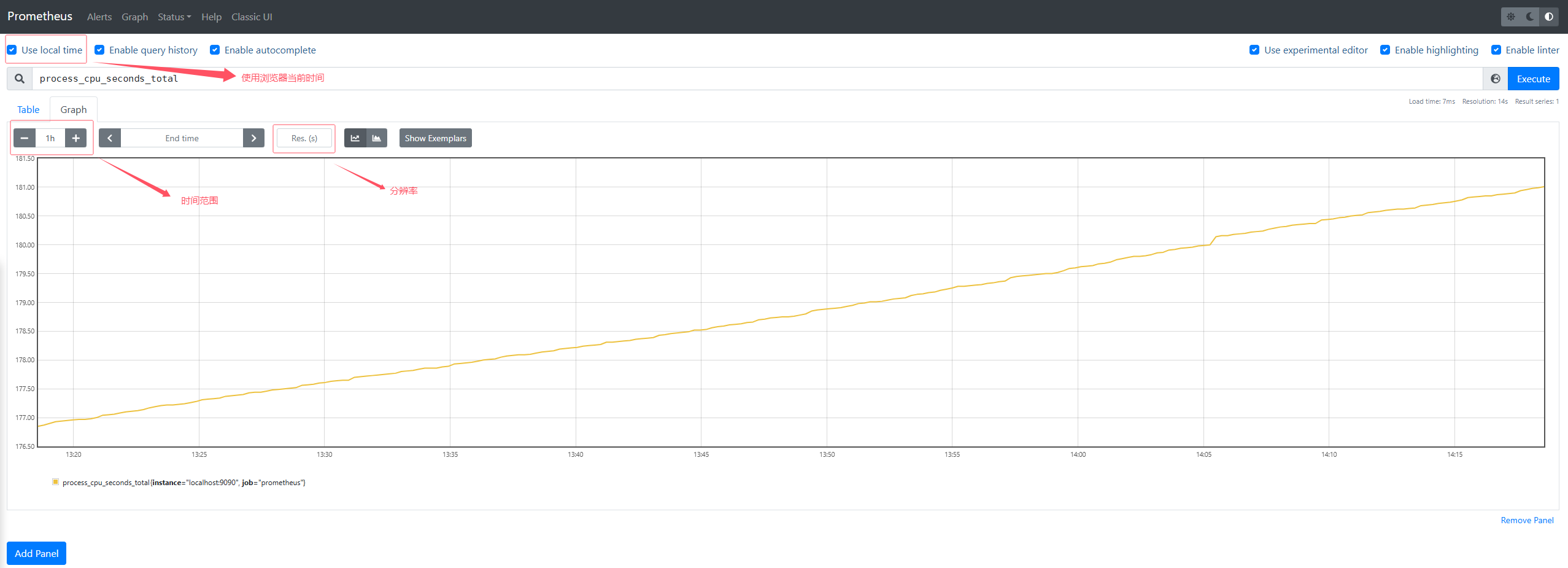Select the dark theme moon icon
The image size is (1568, 568).
1530,17
